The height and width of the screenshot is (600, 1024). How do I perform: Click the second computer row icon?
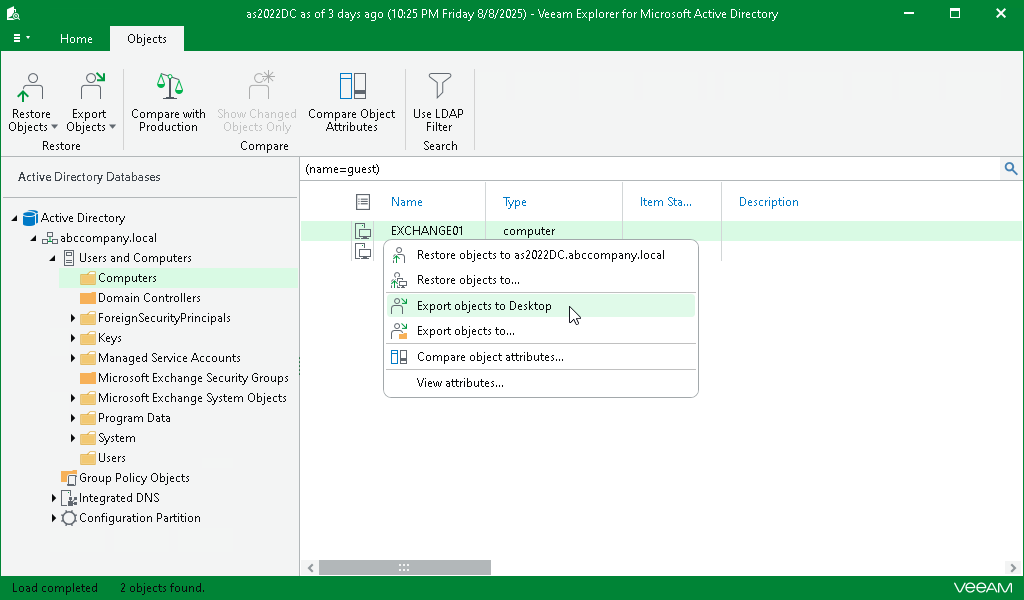pyautogui.click(x=363, y=251)
